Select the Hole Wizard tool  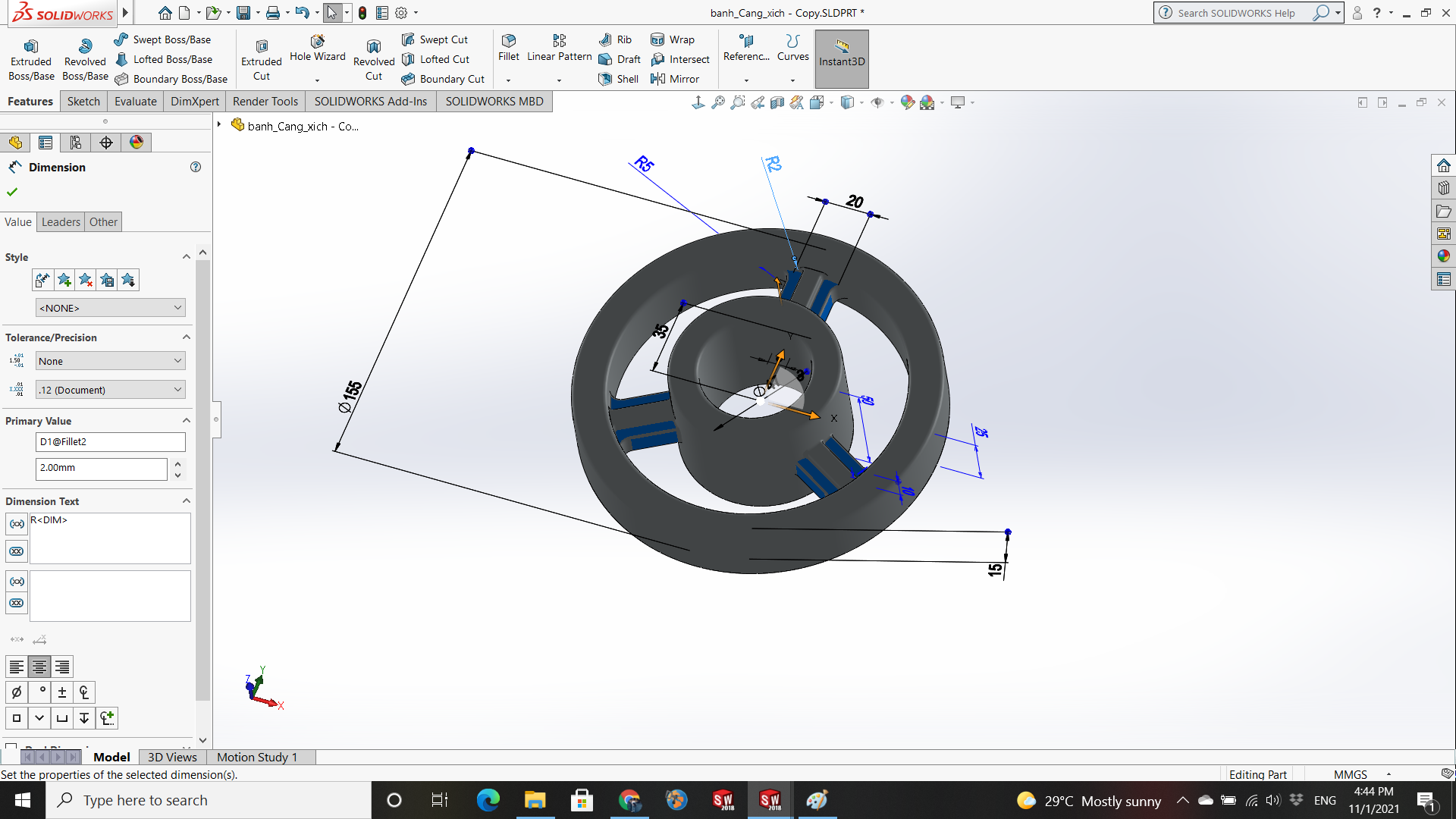click(317, 41)
